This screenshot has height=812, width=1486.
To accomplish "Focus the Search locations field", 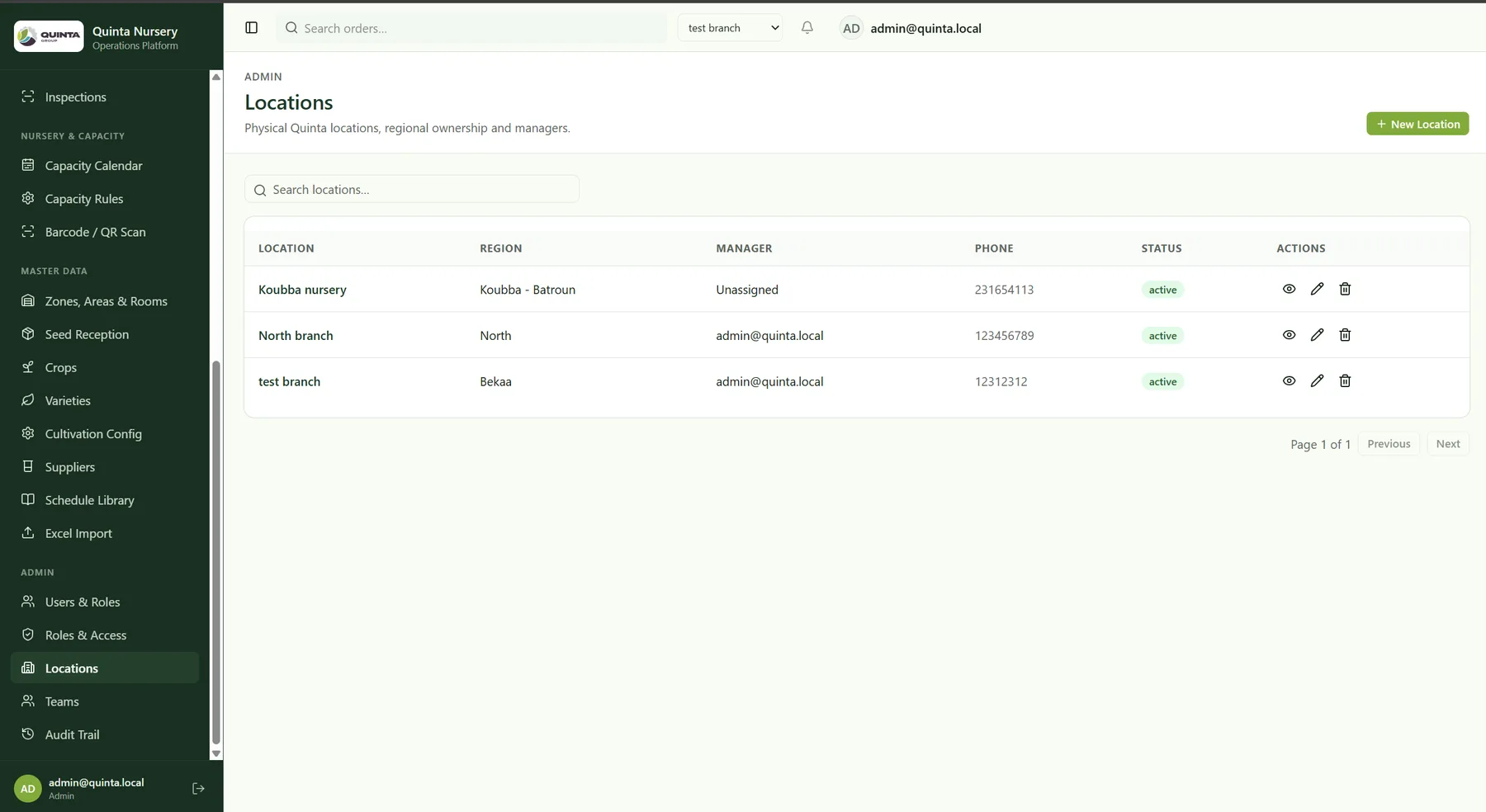I will point(412,190).
